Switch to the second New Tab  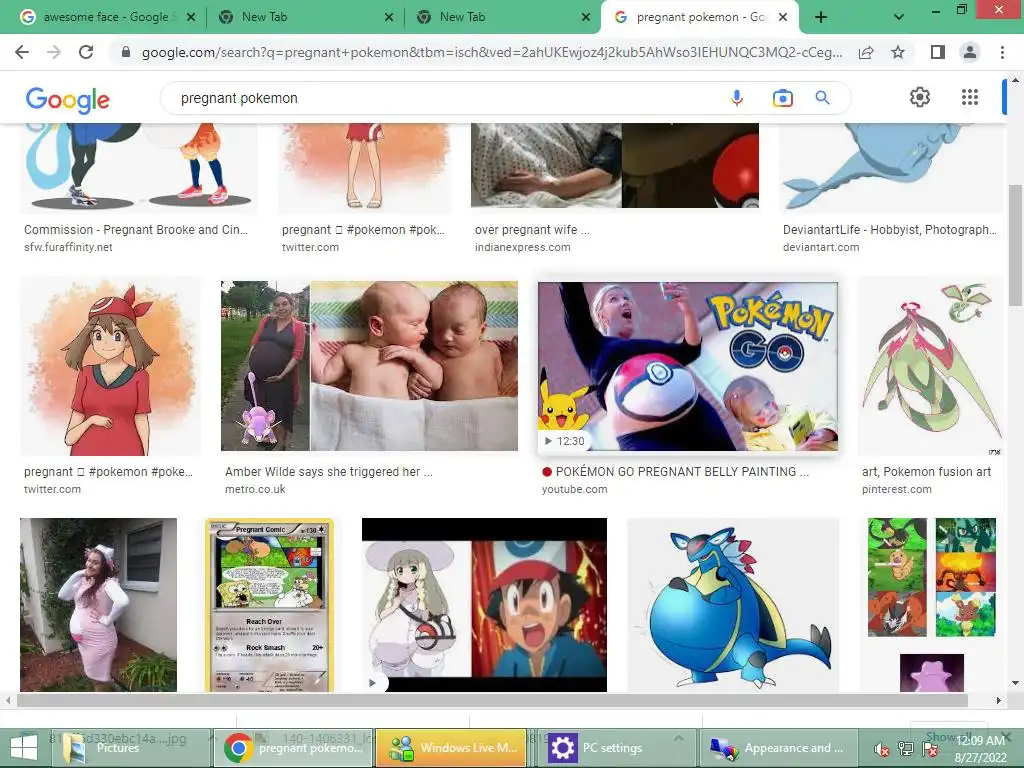click(x=503, y=17)
